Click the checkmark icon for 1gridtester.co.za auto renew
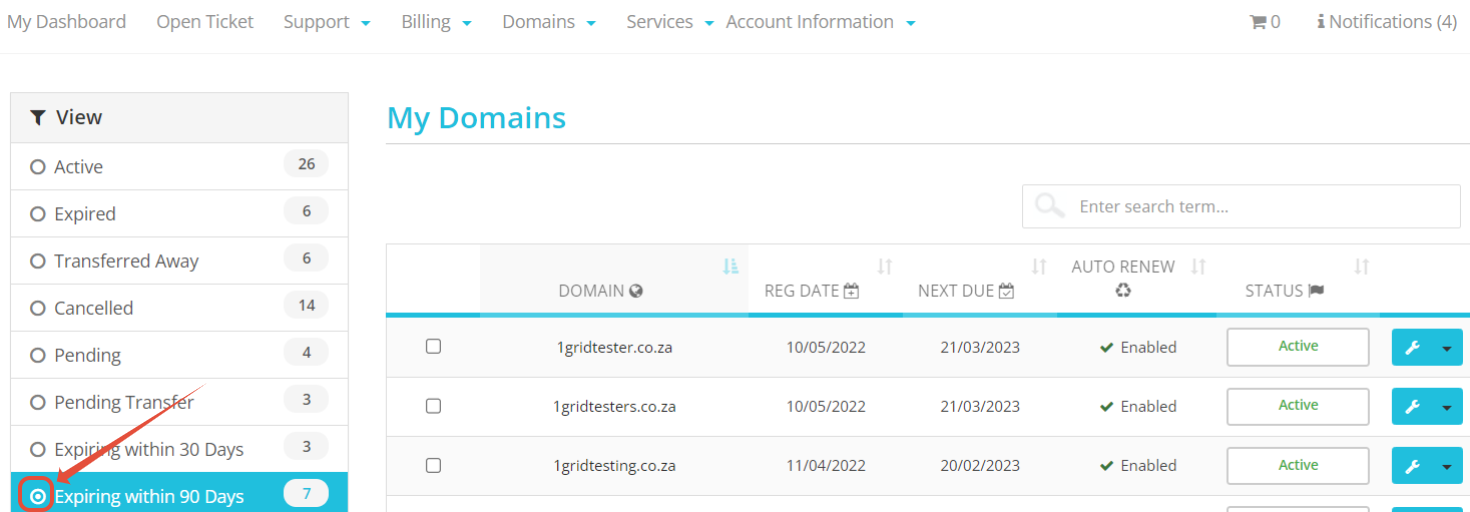The width and height of the screenshot is (1470, 512). click(x=1106, y=347)
